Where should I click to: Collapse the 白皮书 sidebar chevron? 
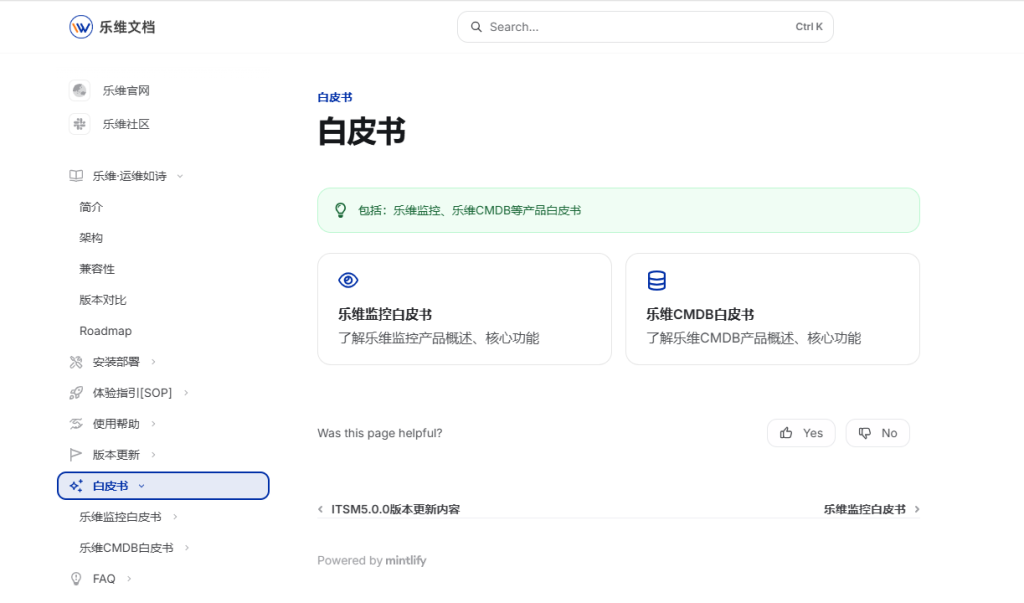click(142, 486)
